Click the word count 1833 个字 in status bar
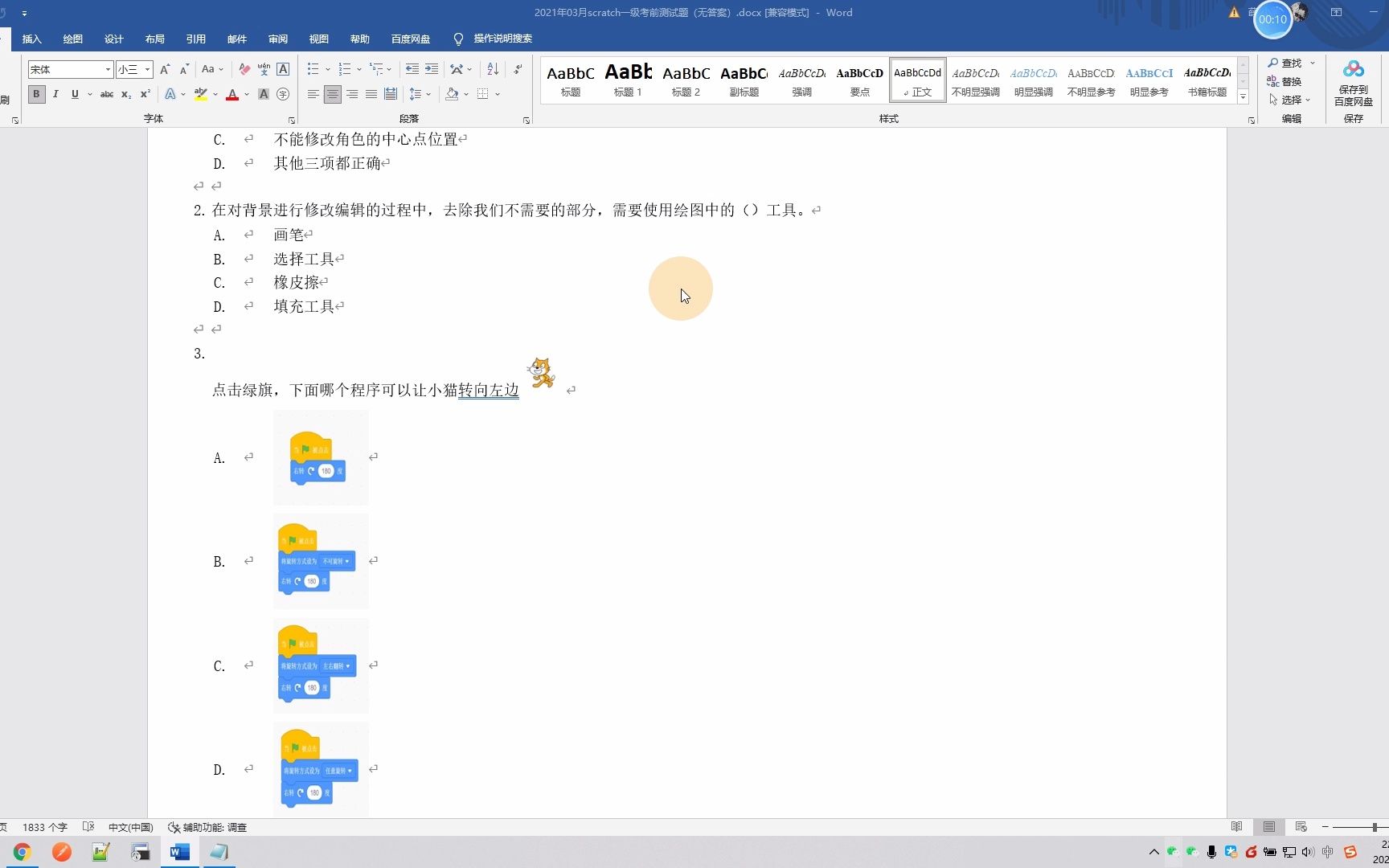Viewport: 1389px width, 868px height. [45, 827]
